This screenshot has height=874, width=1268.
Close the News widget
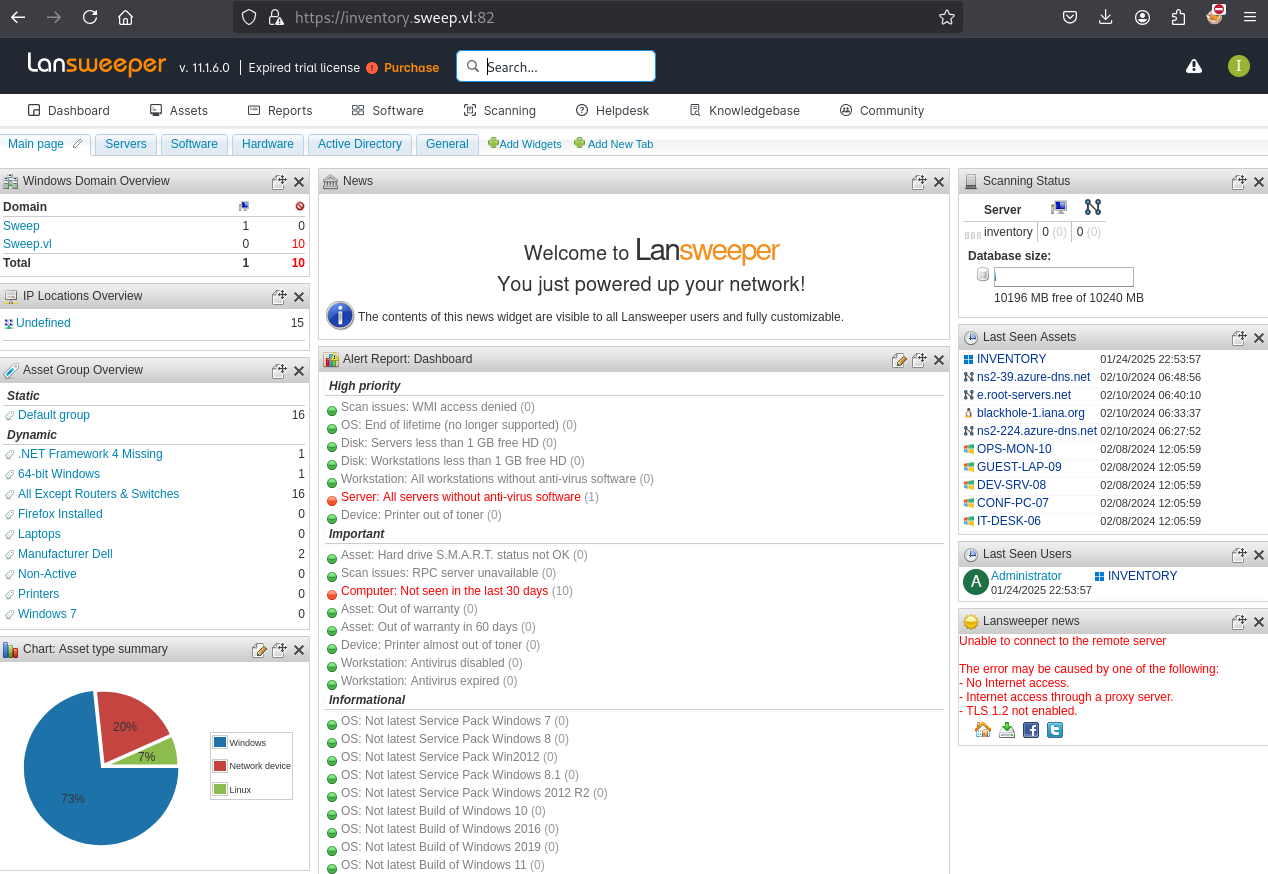[939, 182]
